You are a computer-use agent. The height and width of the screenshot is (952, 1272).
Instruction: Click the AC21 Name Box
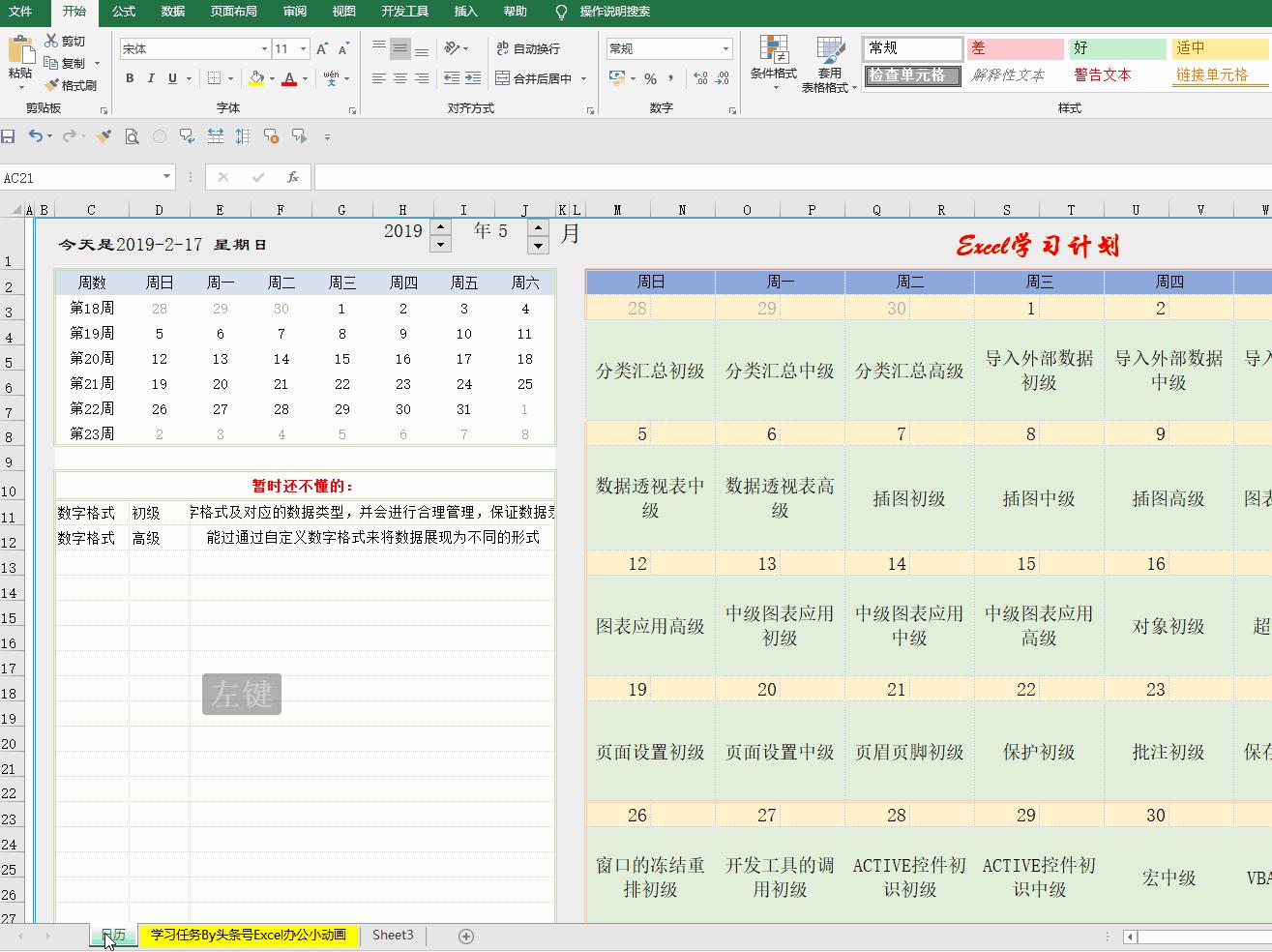(82, 176)
